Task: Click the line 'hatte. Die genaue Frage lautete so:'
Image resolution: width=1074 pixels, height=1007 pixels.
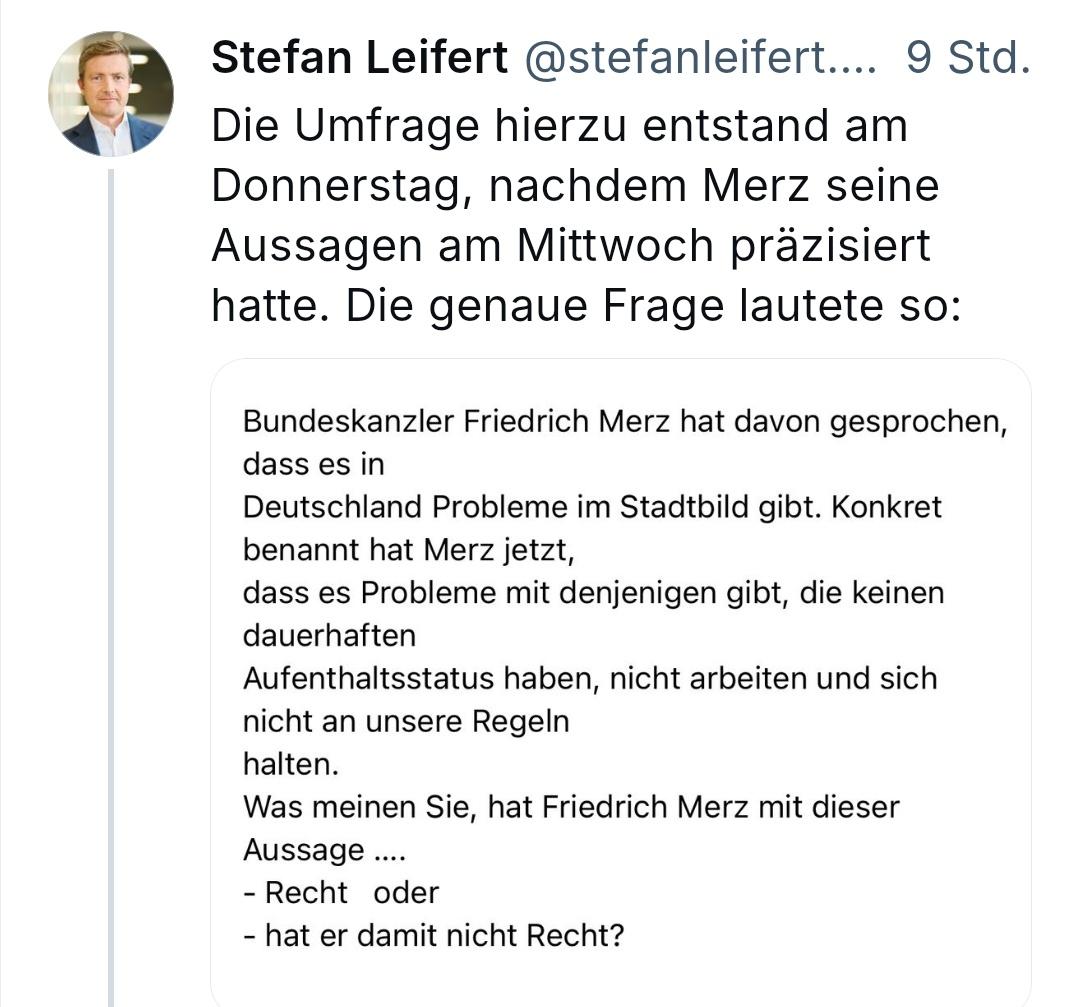Action: coord(586,306)
